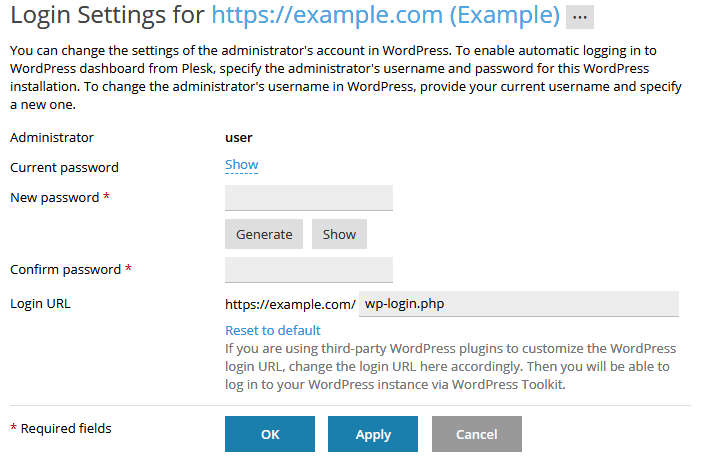Click the Login URL text box
Image resolution: width=705 pixels, height=462 pixels.
pos(518,304)
